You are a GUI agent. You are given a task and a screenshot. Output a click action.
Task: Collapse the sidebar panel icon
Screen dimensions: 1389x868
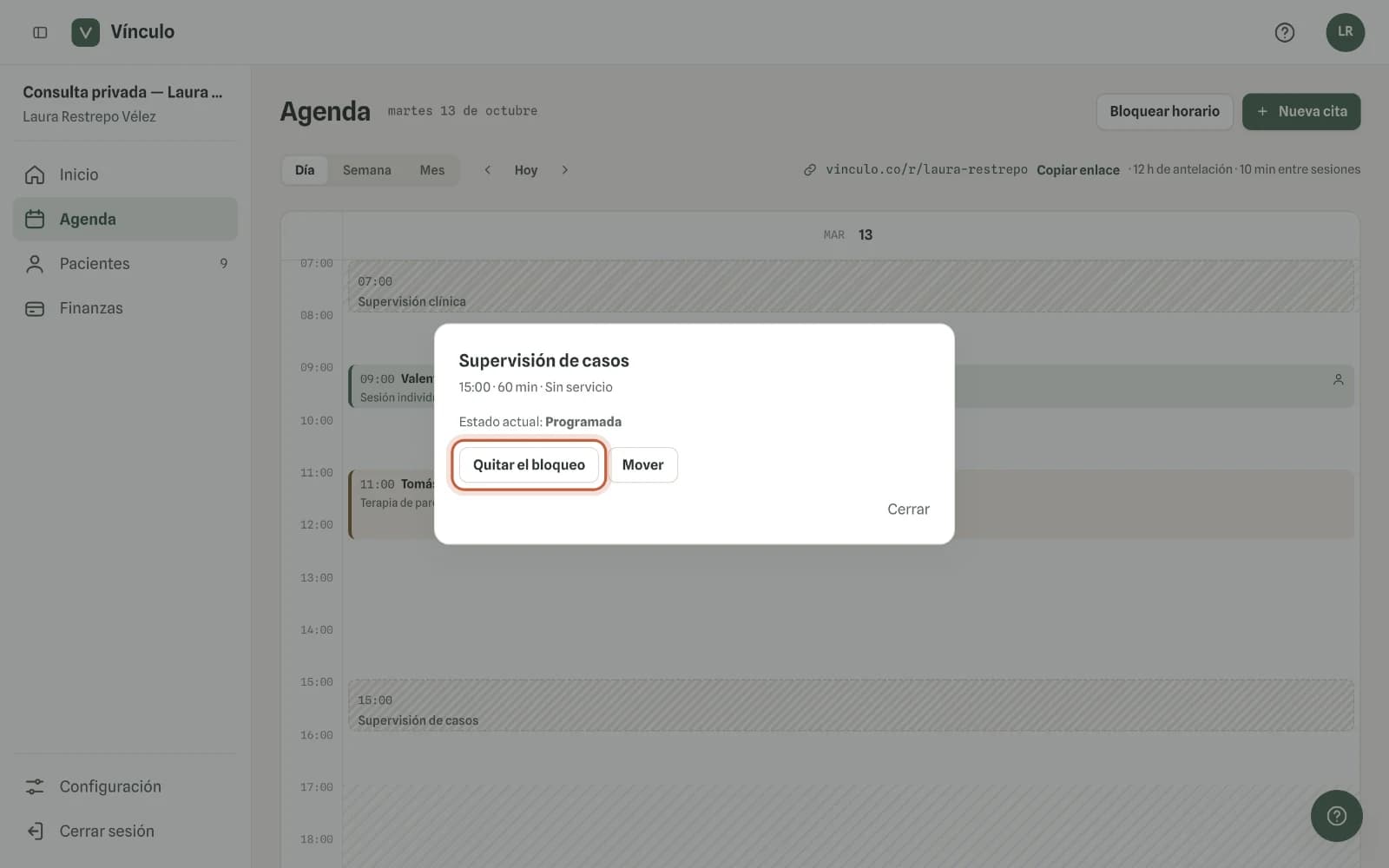tap(40, 32)
